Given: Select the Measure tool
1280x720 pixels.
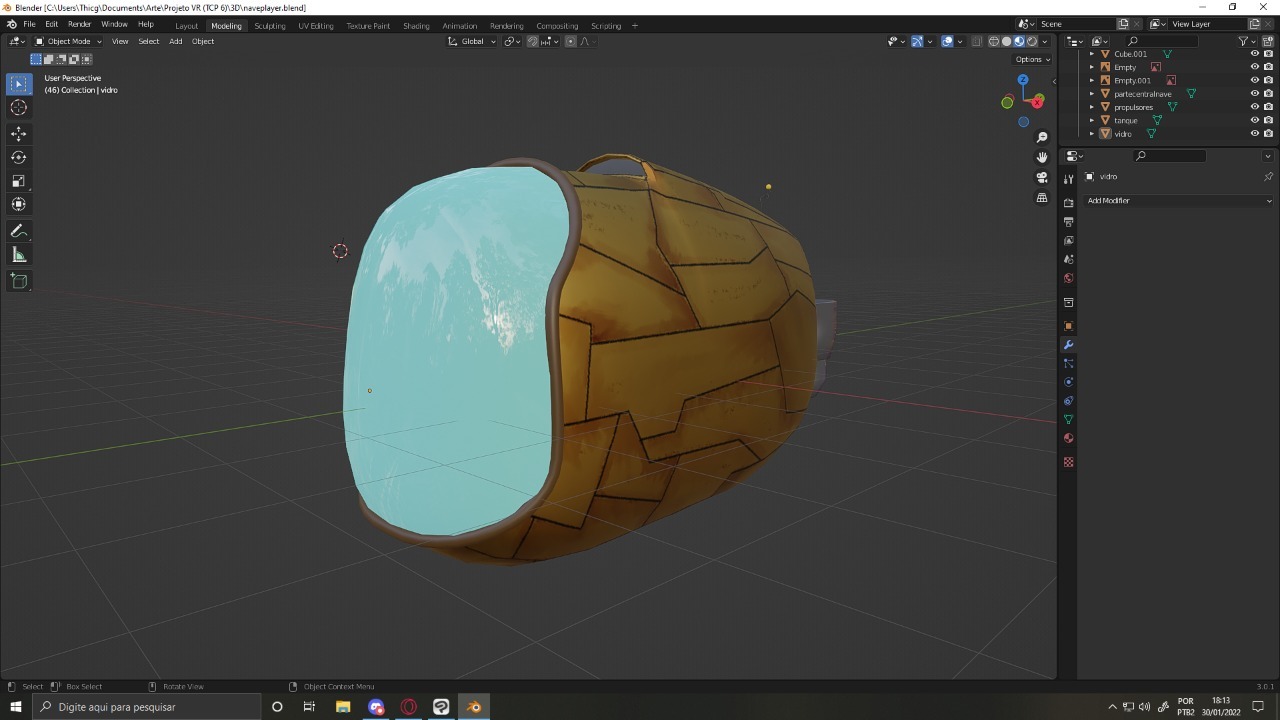Looking at the screenshot, I should click(18, 253).
